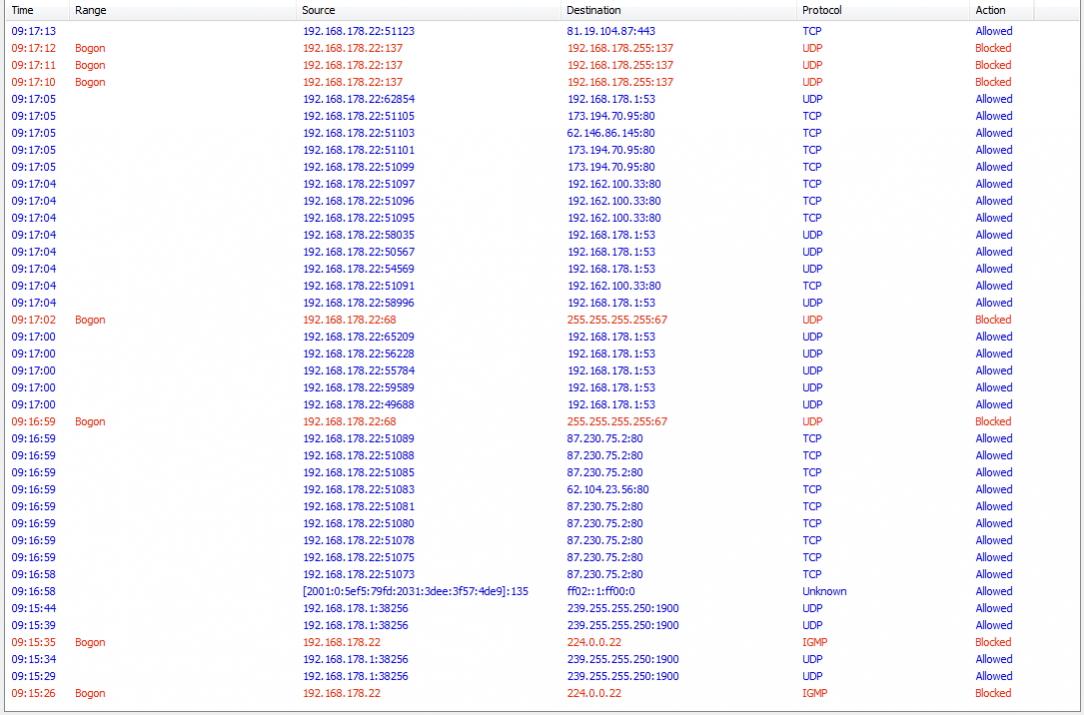Select source 192.168.178.22:51096
Screen dimensions: 1084x715
click(359, 201)
